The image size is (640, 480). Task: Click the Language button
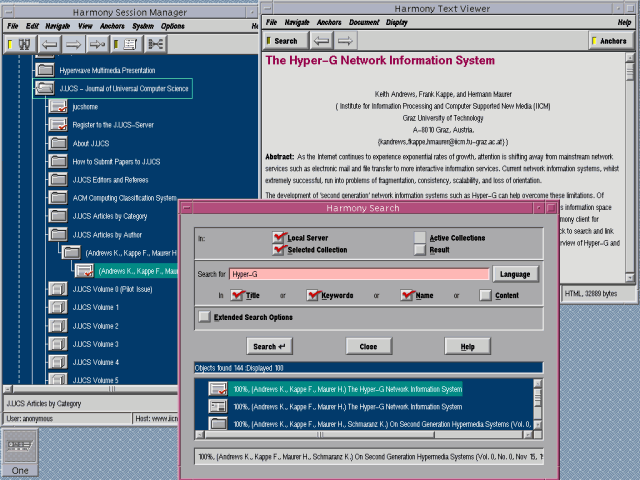tap(516, 274)
